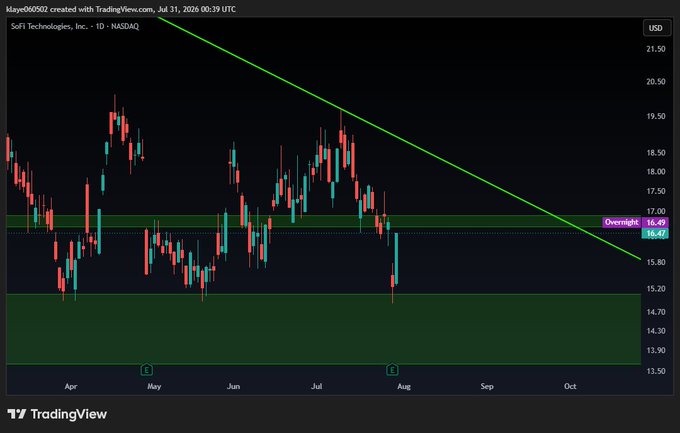Select the large green support zone rectangle
Viewport: 680px width, 433px height.
pos(324,329)
